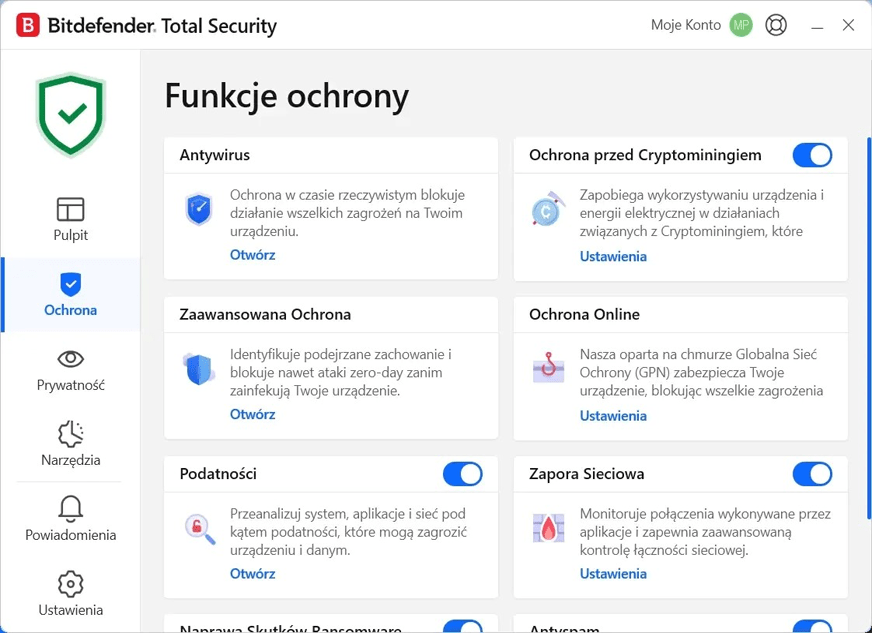Select Narzędzia label in sidebar
This screenshot has width=872, height=633.
tap(71, 460)
